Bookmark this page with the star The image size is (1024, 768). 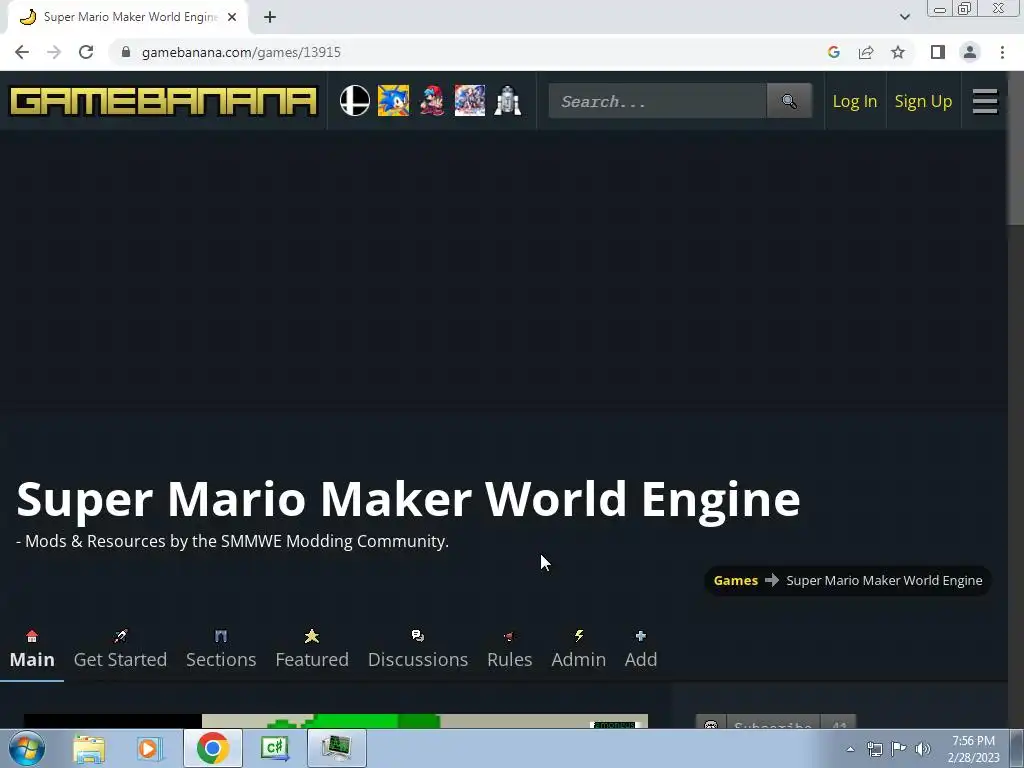898,52
